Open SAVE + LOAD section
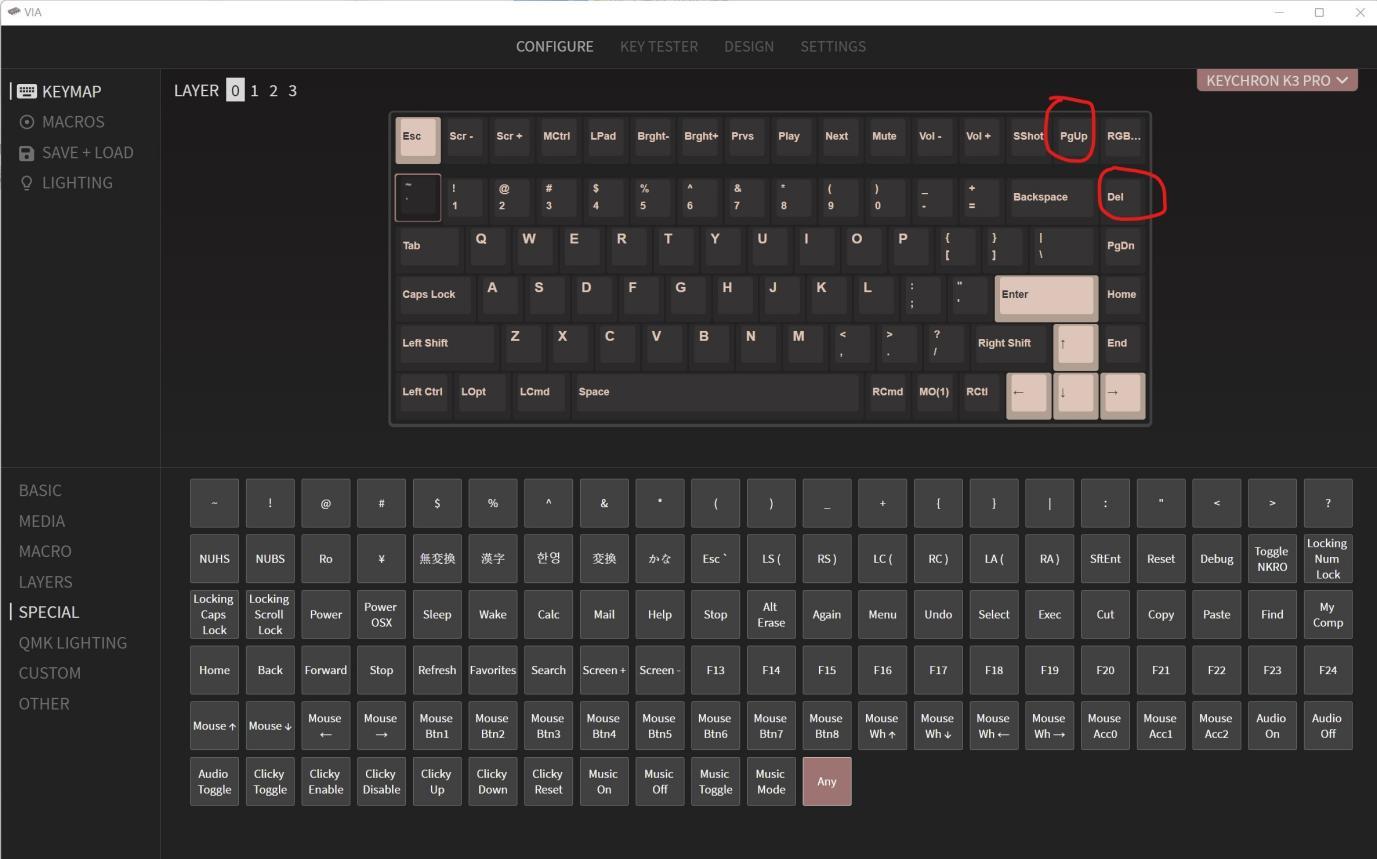1377x859 pixels. pos(76,152)
